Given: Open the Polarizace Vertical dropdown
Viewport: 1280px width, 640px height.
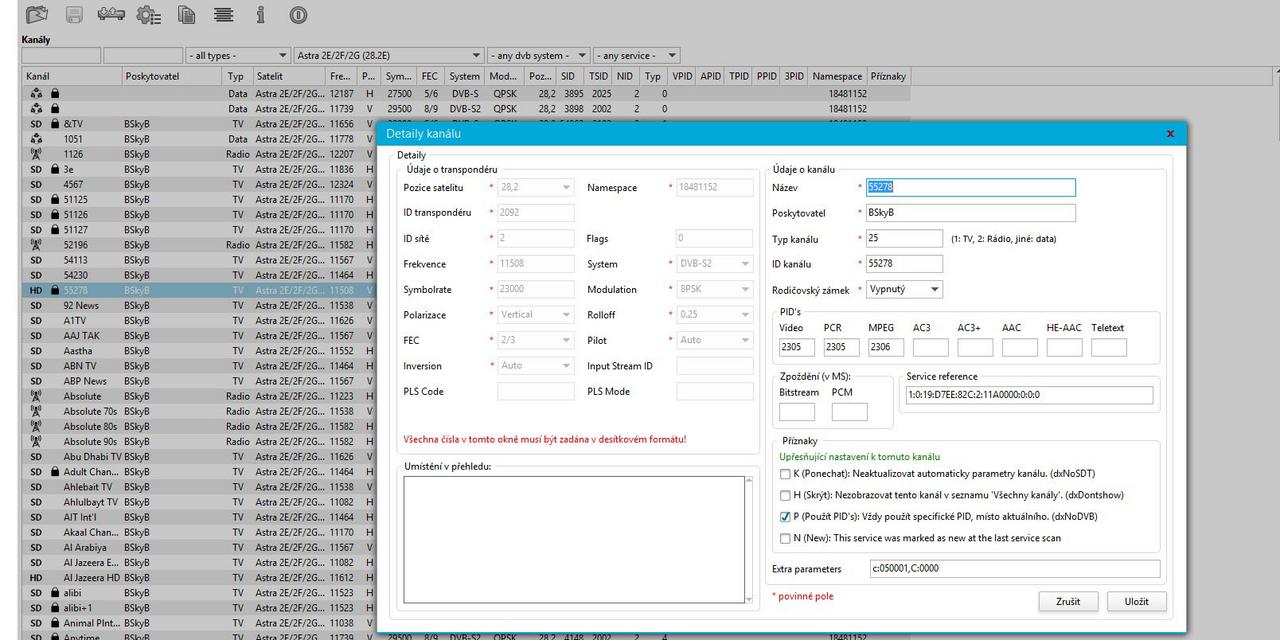Looking at the screenshot, I should [535, 315].
